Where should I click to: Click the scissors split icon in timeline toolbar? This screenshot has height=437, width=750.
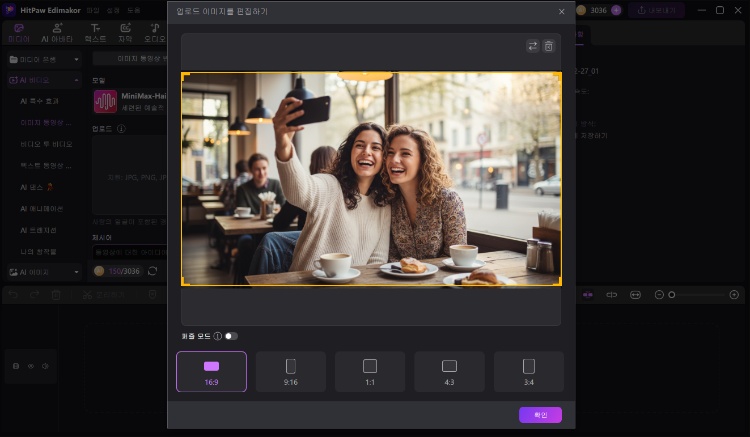(87, 295)
